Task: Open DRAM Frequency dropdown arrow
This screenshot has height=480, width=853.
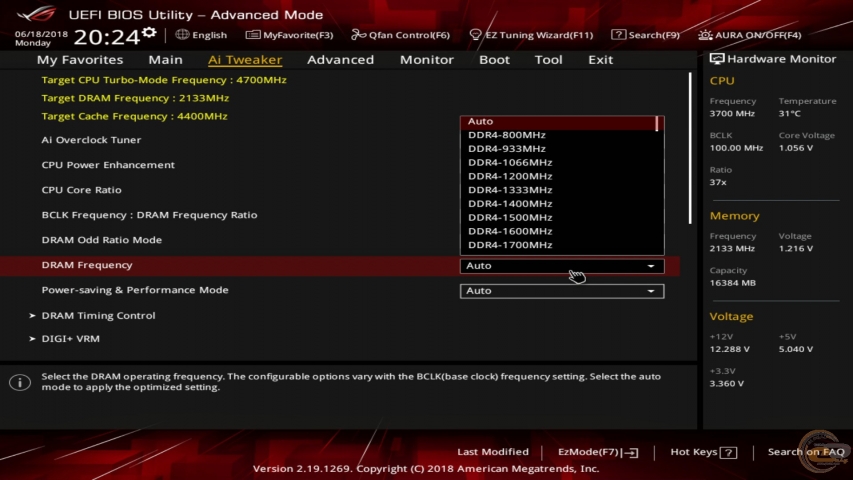Action: click(651, 266)
